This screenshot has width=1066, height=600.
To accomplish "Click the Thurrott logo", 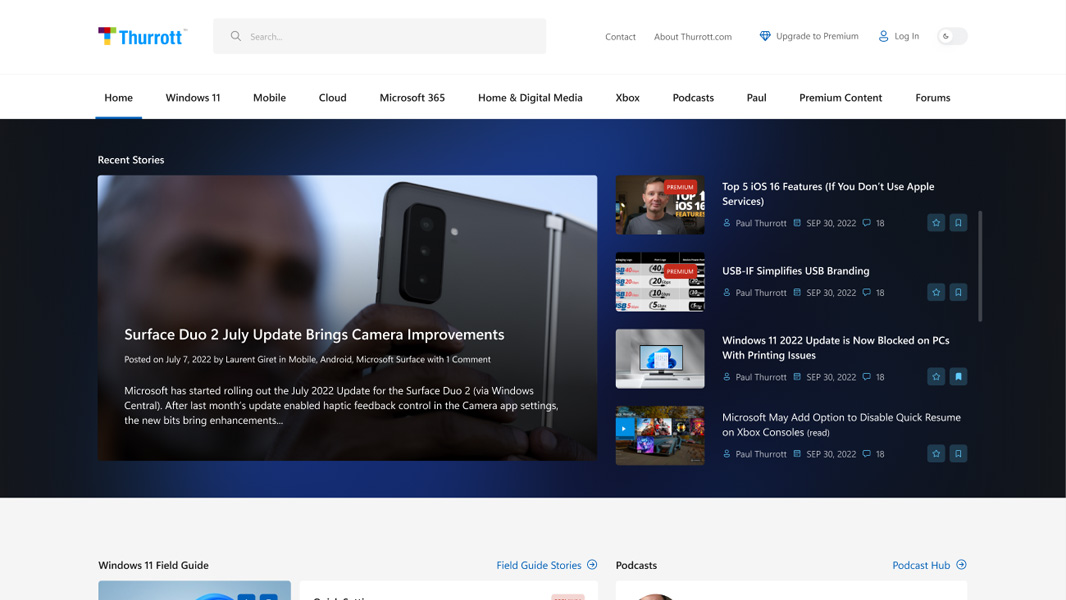I will [x=142, y=37].
